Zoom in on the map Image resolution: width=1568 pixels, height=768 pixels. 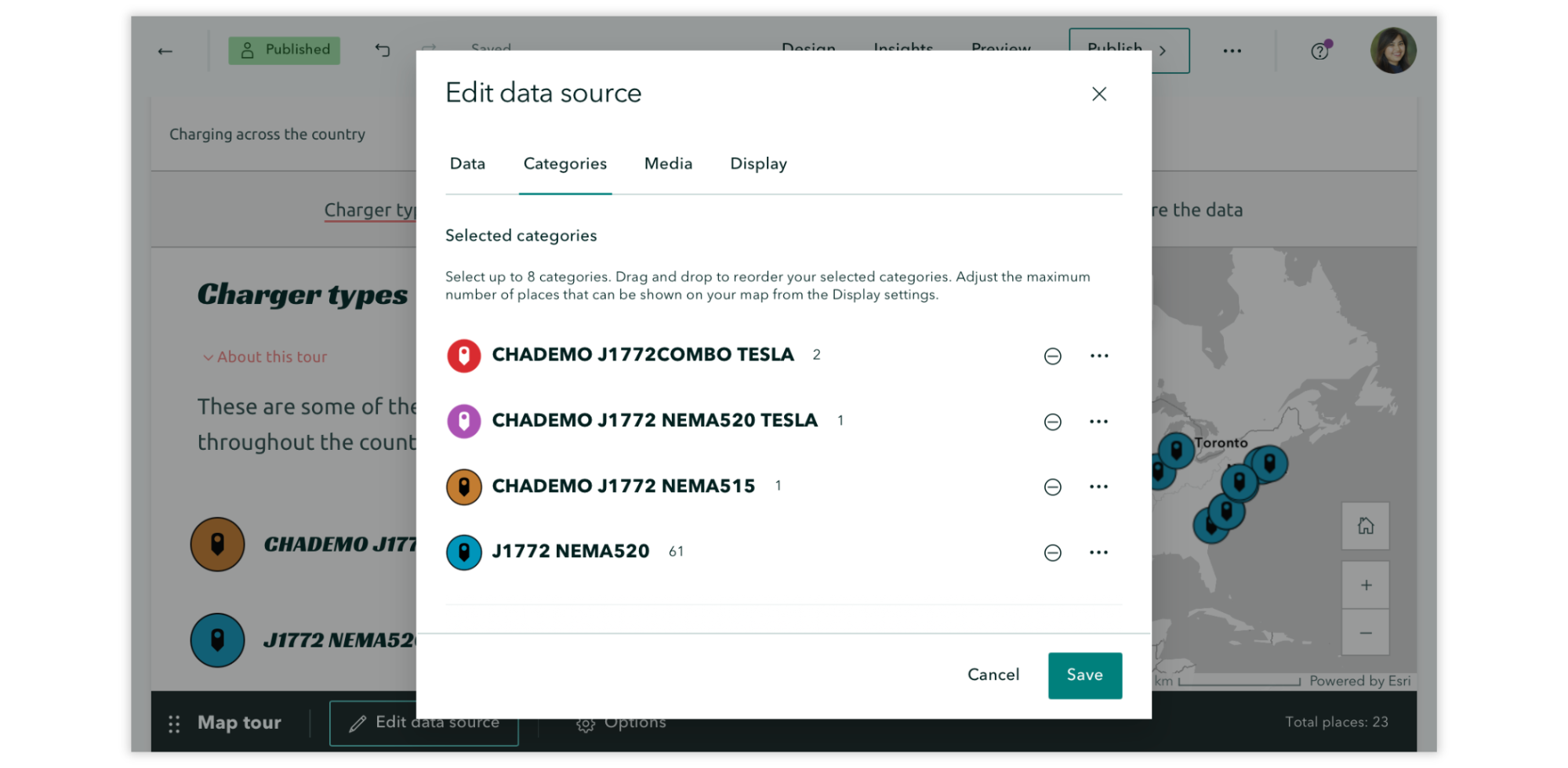pos(1366,585)
